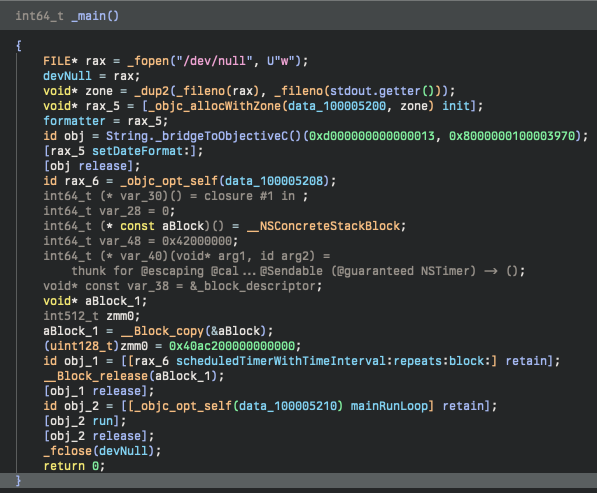Click the uint128_t cast

pos(81,346)
